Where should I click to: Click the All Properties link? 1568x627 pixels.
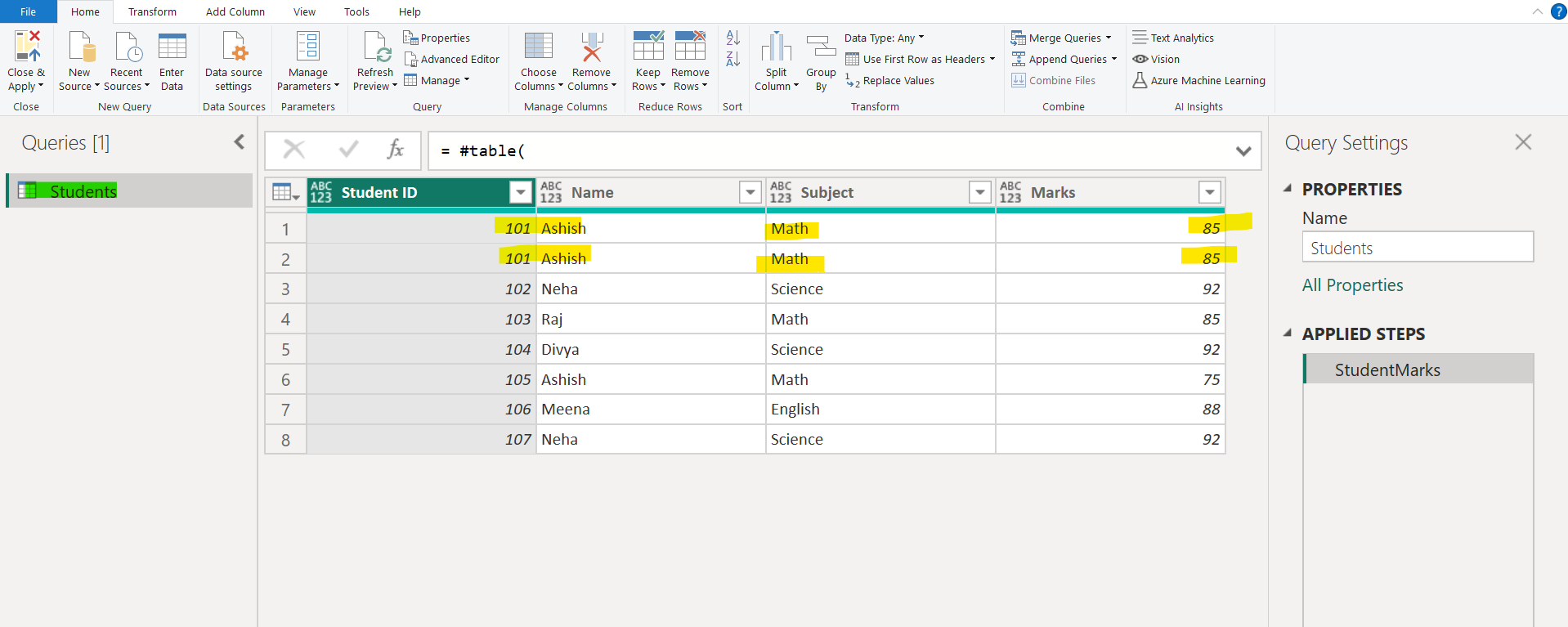(1352, 285)
